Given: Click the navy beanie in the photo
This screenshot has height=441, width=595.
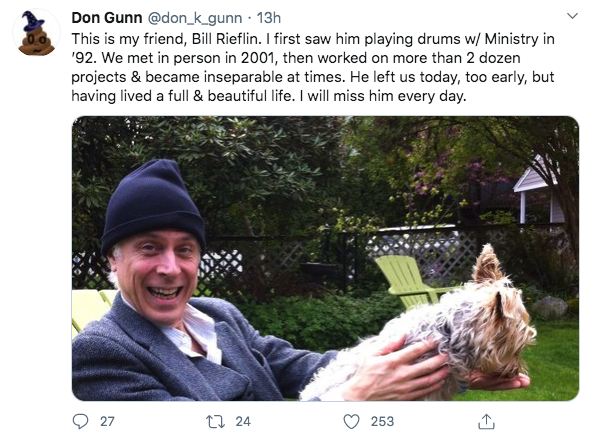Looking at the screenshot, I should click(x=153, y=205).
